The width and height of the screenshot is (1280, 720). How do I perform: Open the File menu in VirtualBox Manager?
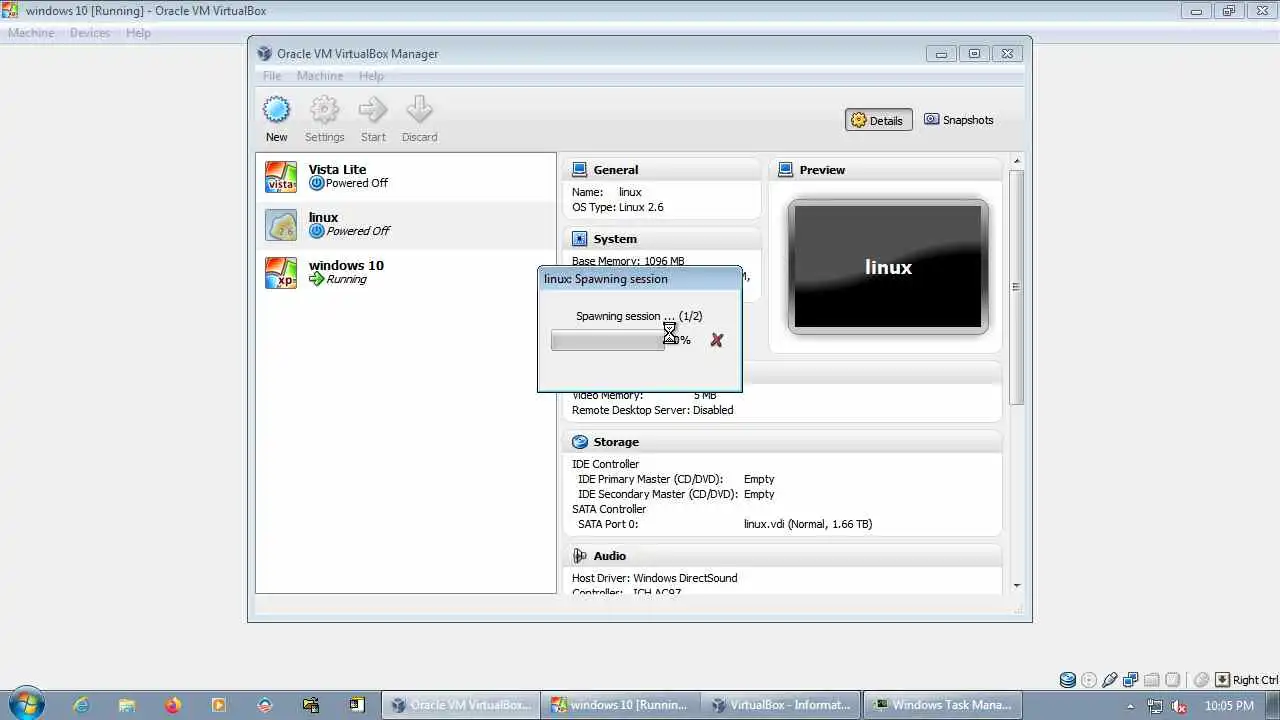(272, 76)
